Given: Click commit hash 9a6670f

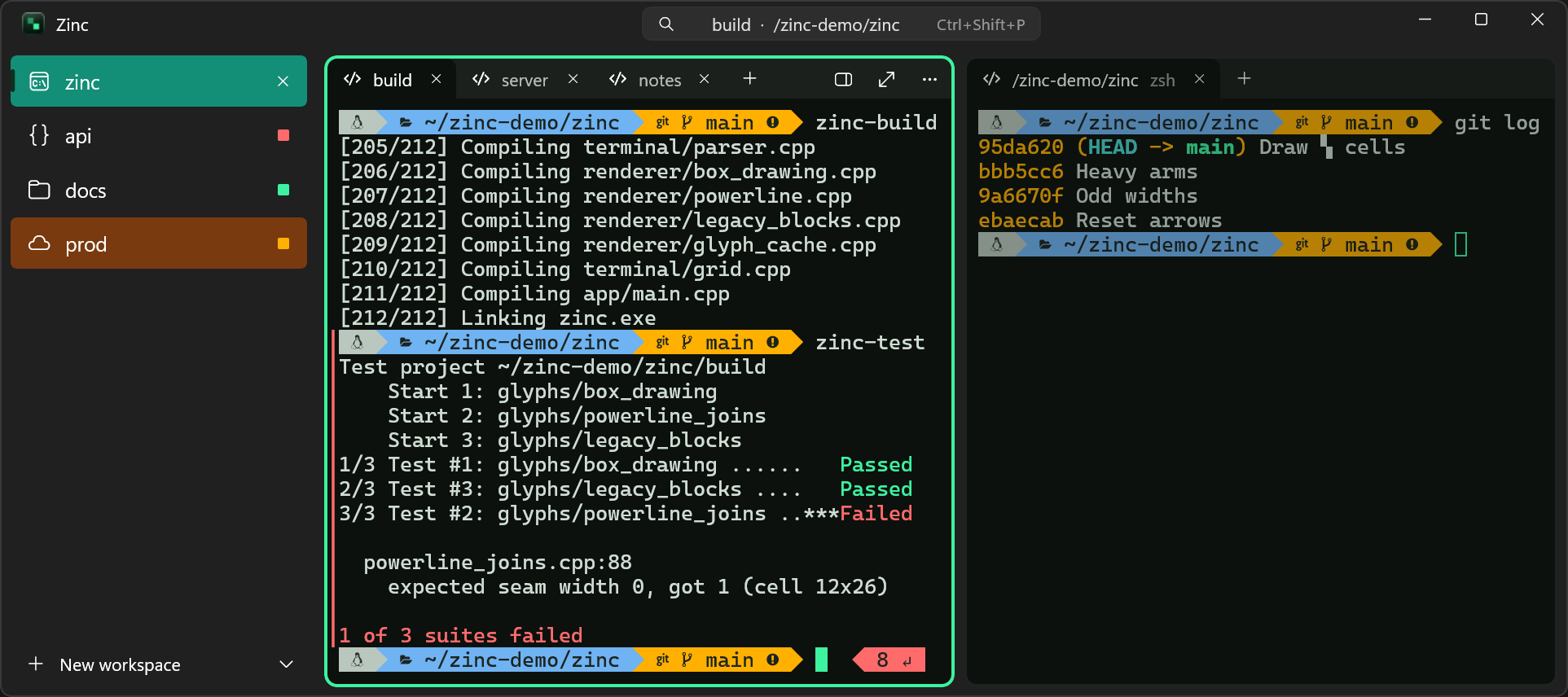Looking at the screenshot, I should pyautogui.click(x=1021, y=196).
